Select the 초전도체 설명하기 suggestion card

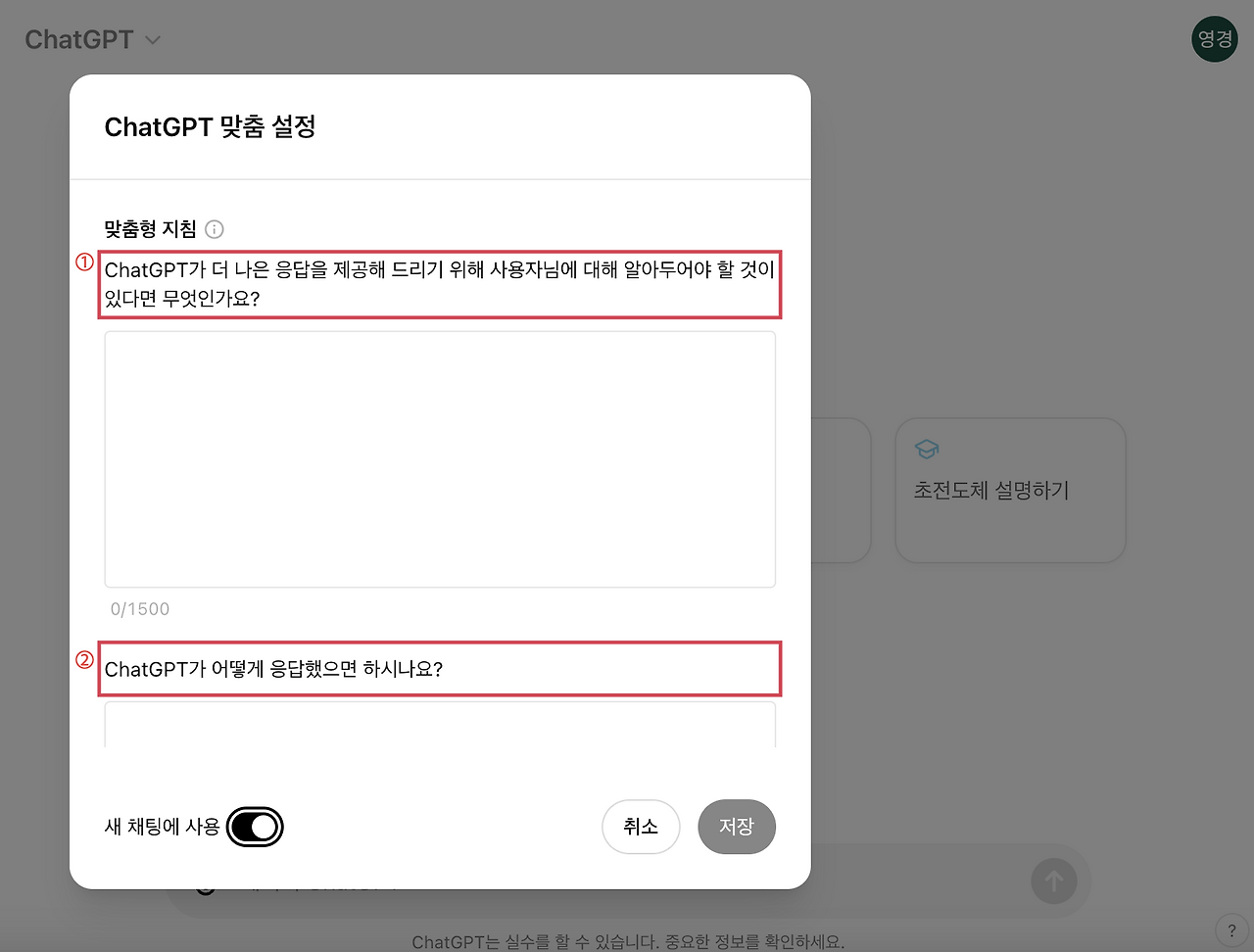point(1010,490)
